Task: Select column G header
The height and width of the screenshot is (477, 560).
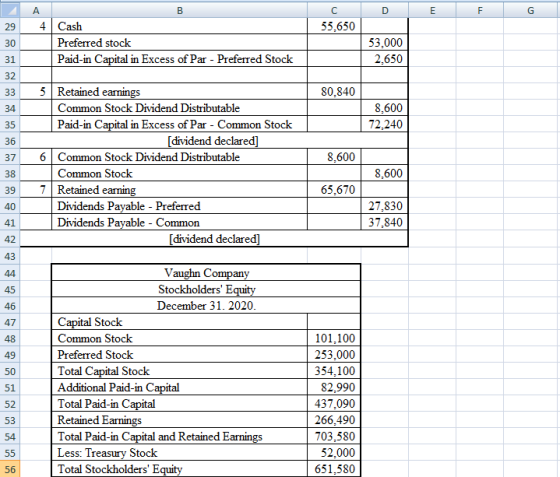Action: (531, 11)
